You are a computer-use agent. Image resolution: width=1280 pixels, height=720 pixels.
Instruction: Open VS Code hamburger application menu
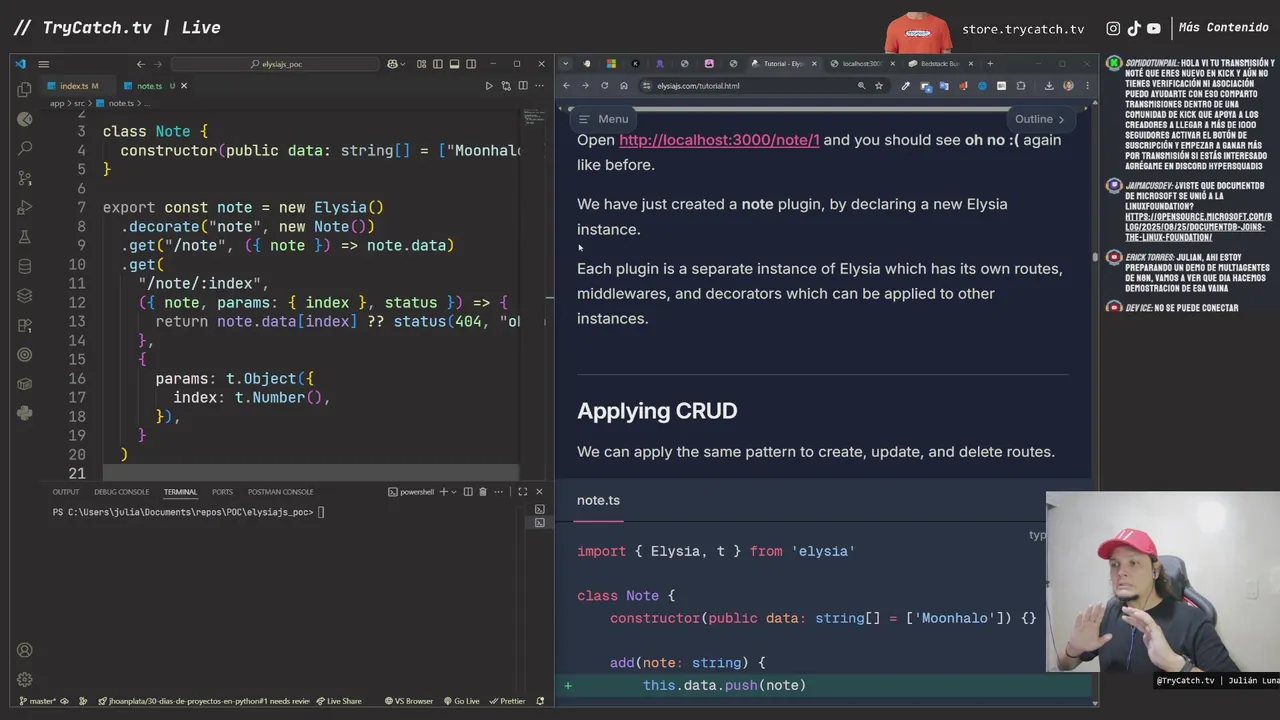click(43, 64)
